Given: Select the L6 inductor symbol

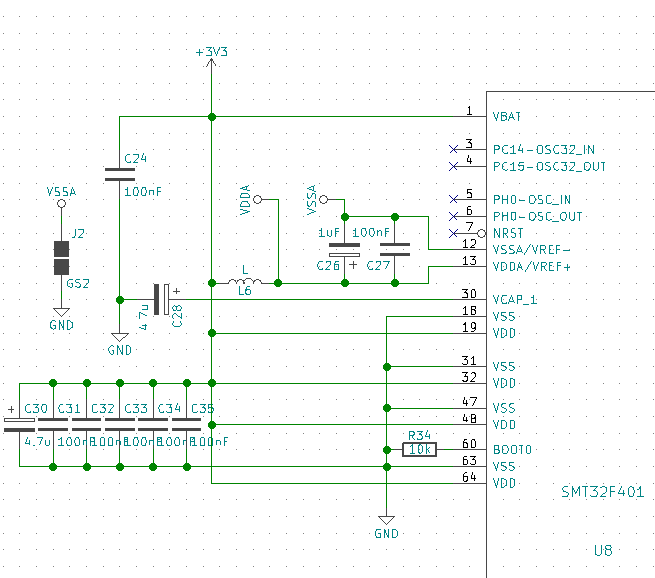Looking at the screenshot, I should (245, 281).
